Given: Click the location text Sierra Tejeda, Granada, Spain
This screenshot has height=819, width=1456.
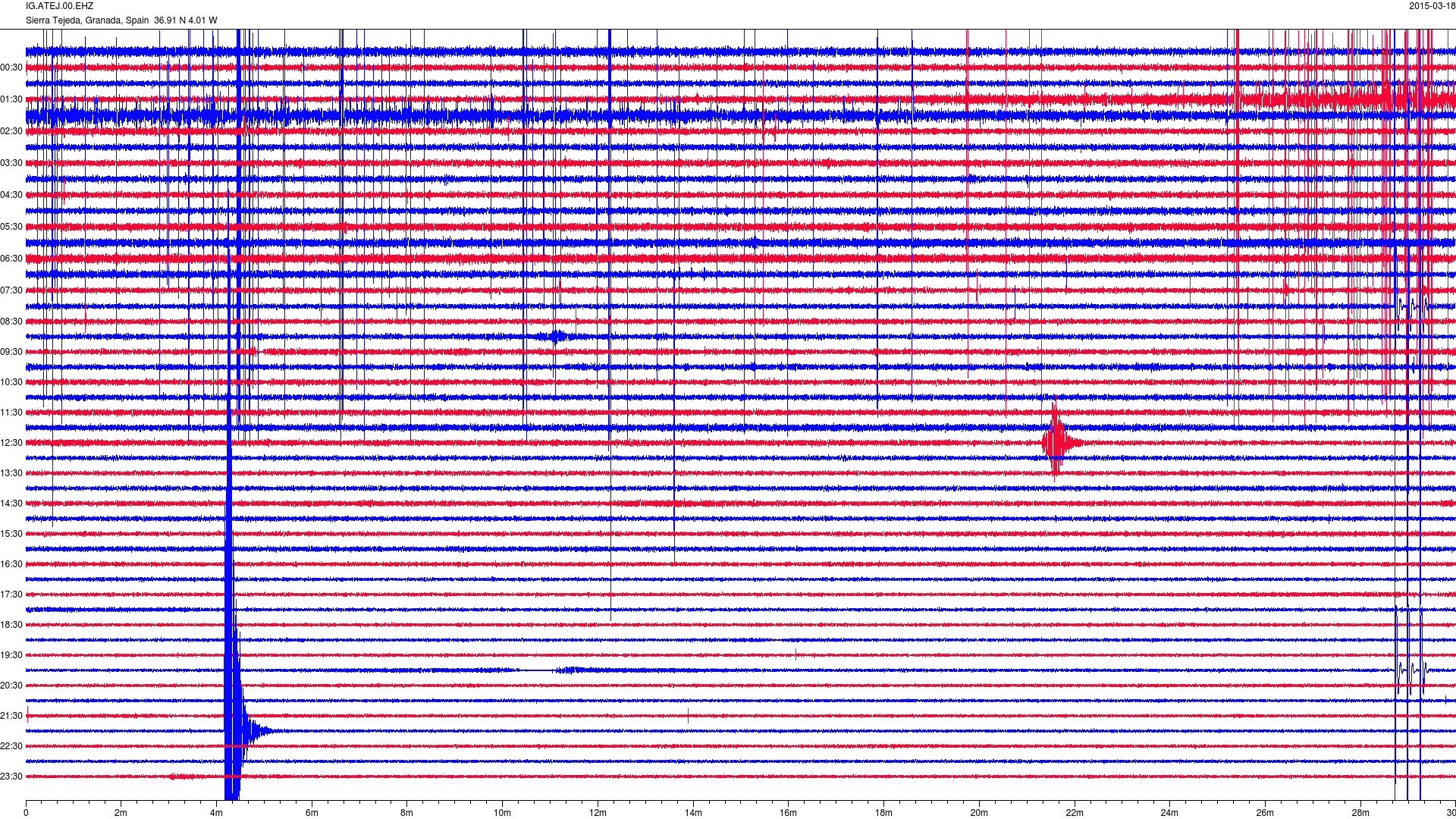Looking at the screenshot, I should (87, 20).
